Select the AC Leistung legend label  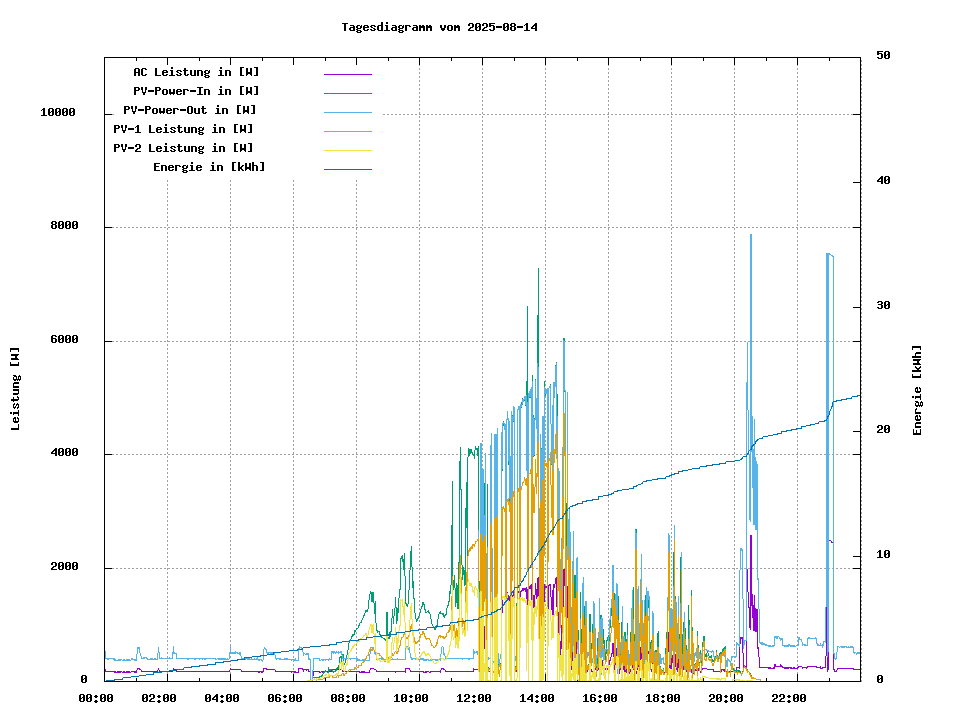(196, 73)
